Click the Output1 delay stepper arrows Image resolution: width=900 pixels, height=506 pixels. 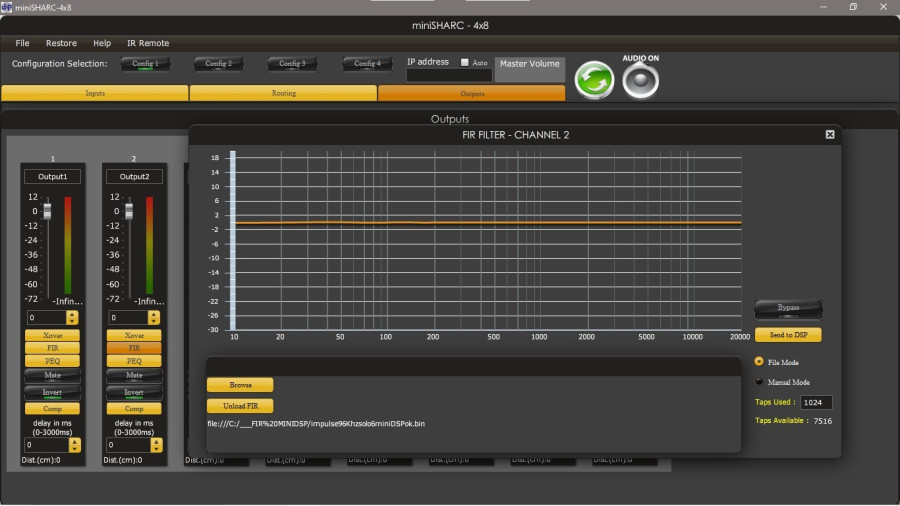75,445
